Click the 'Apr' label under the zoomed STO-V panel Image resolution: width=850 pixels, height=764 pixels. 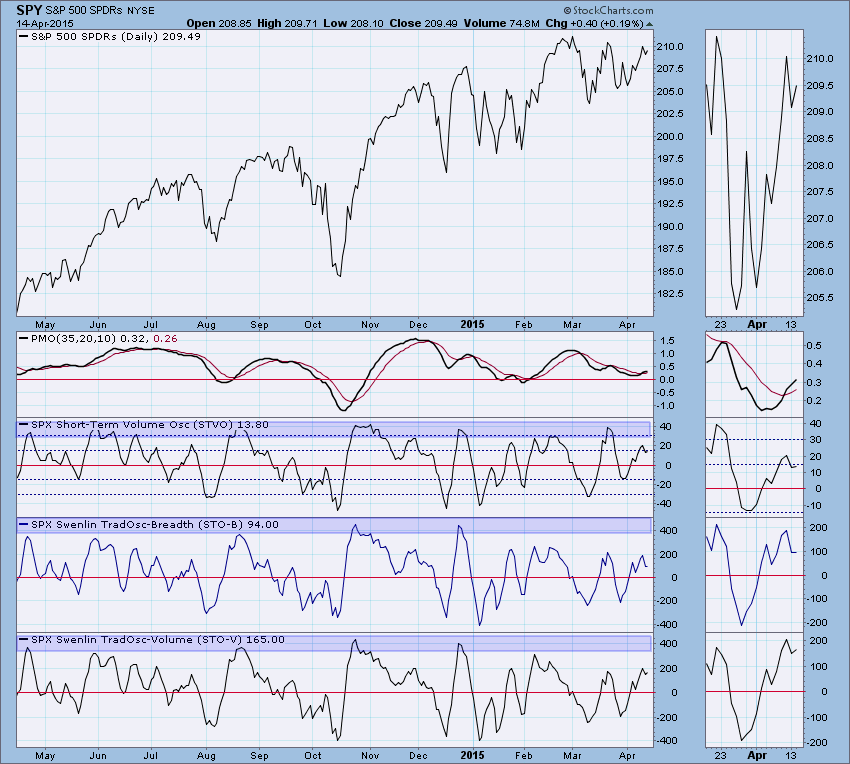point(757,755)
